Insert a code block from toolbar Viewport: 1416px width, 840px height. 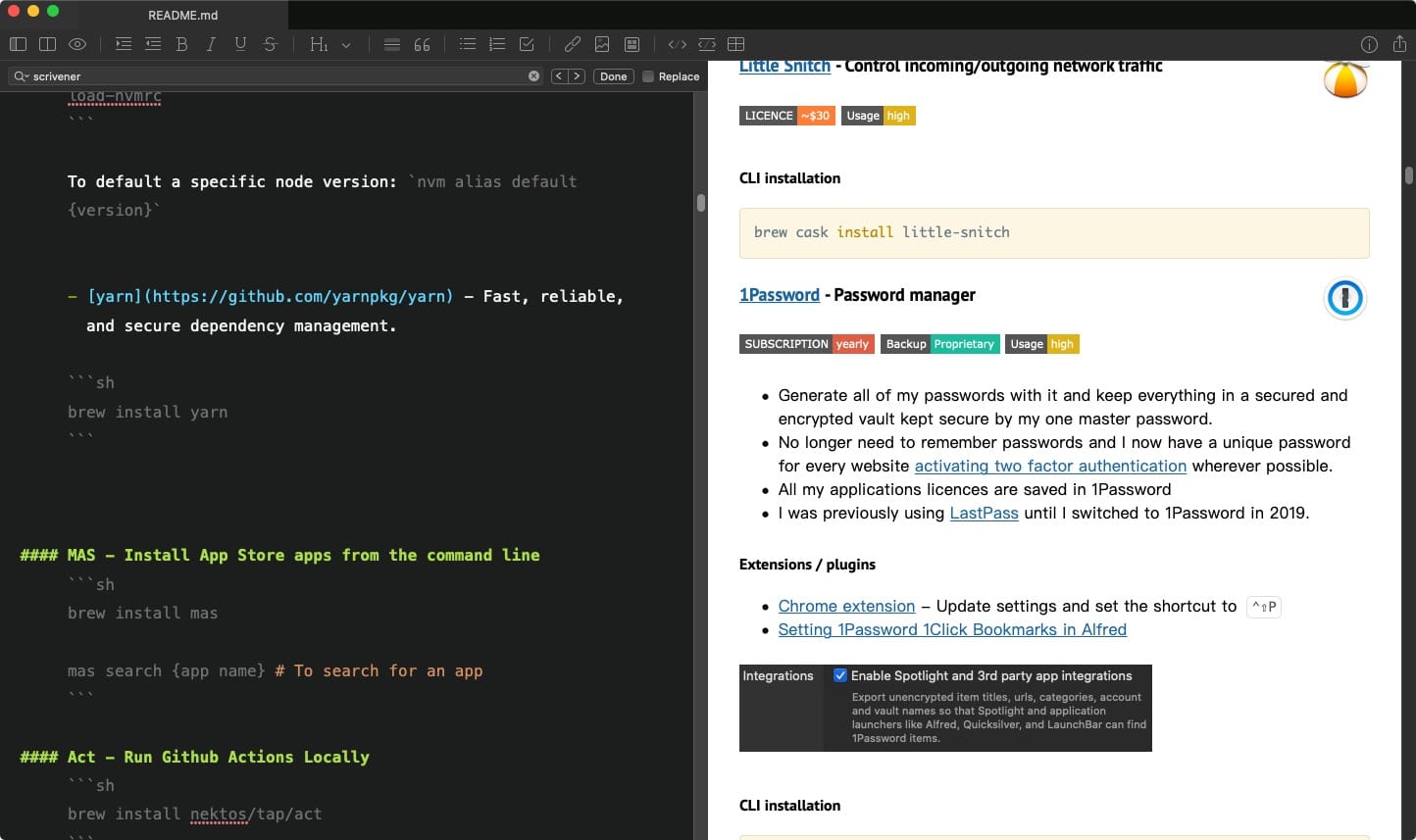[707, 44]
